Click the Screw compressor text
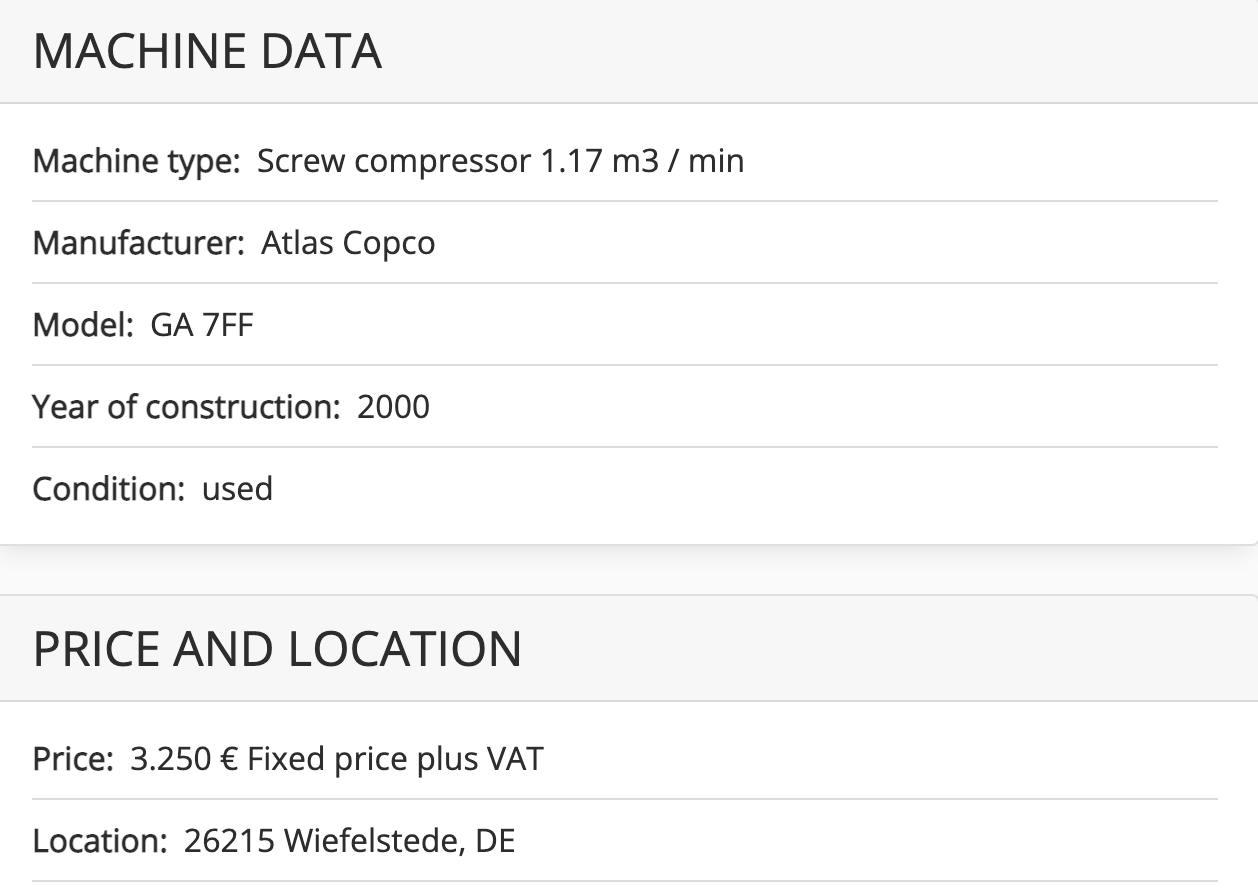 coord(394,160)
